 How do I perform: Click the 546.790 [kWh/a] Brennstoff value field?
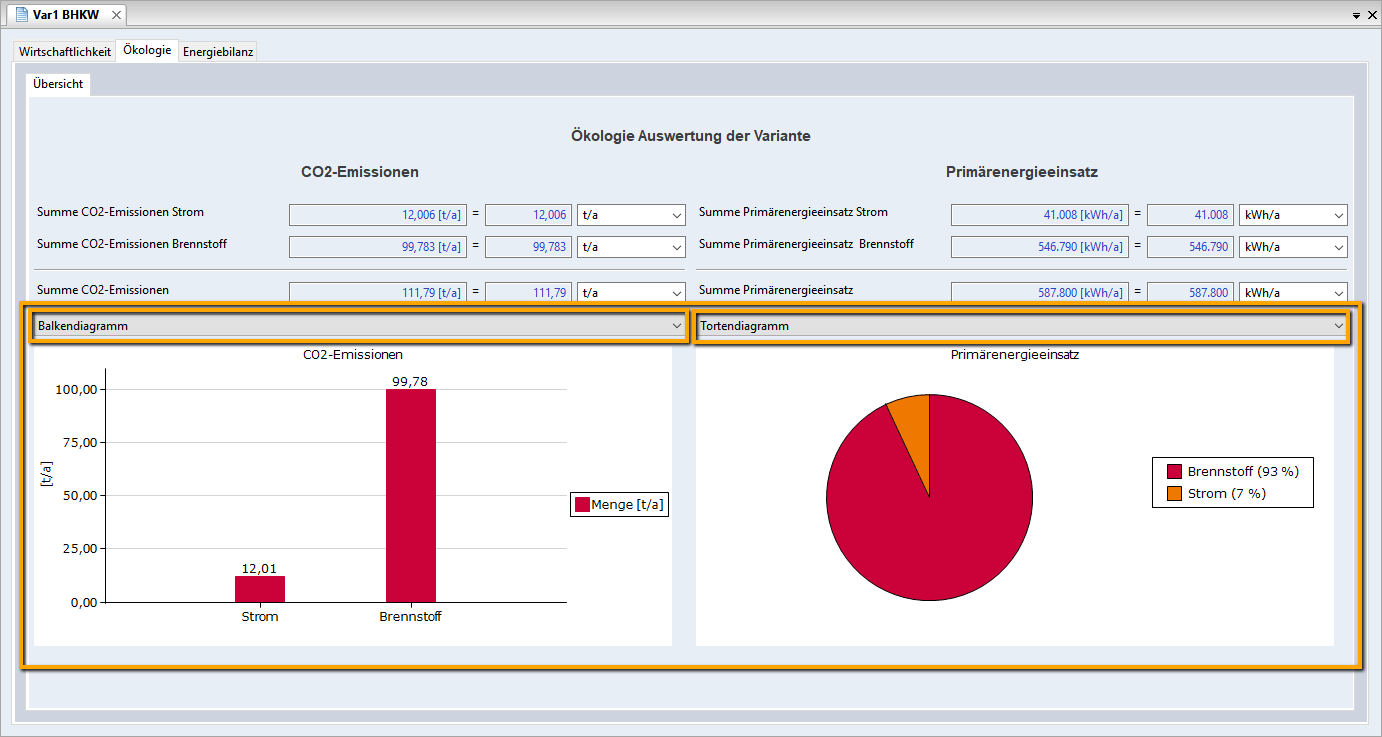click(1039, 247)
